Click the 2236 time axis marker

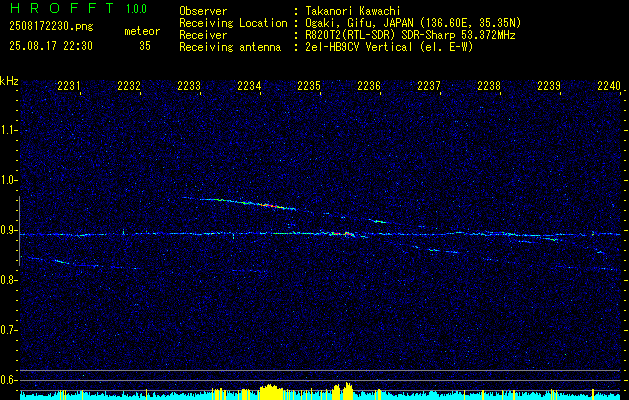369,85
